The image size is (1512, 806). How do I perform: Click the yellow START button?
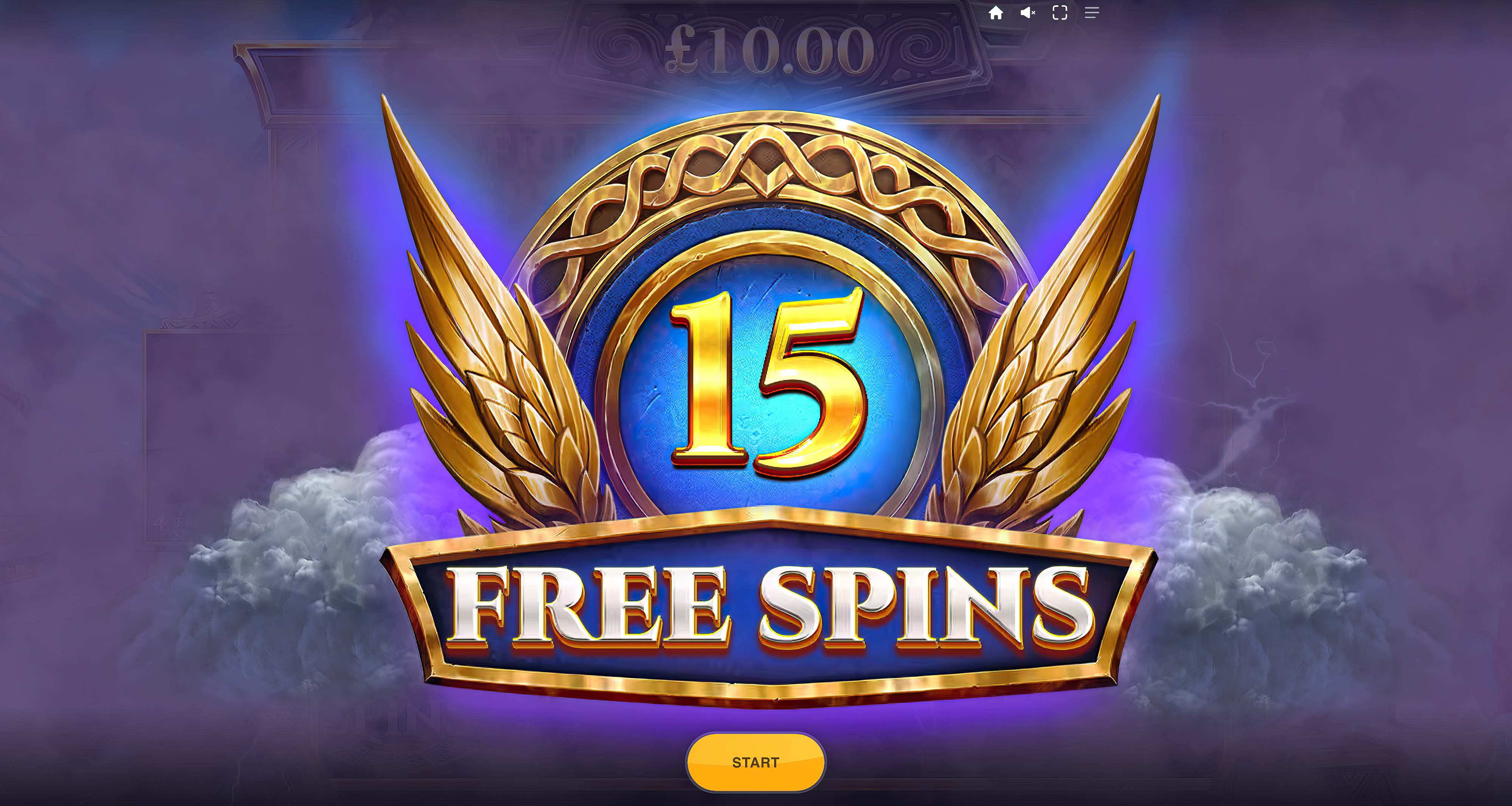(755, 762)
